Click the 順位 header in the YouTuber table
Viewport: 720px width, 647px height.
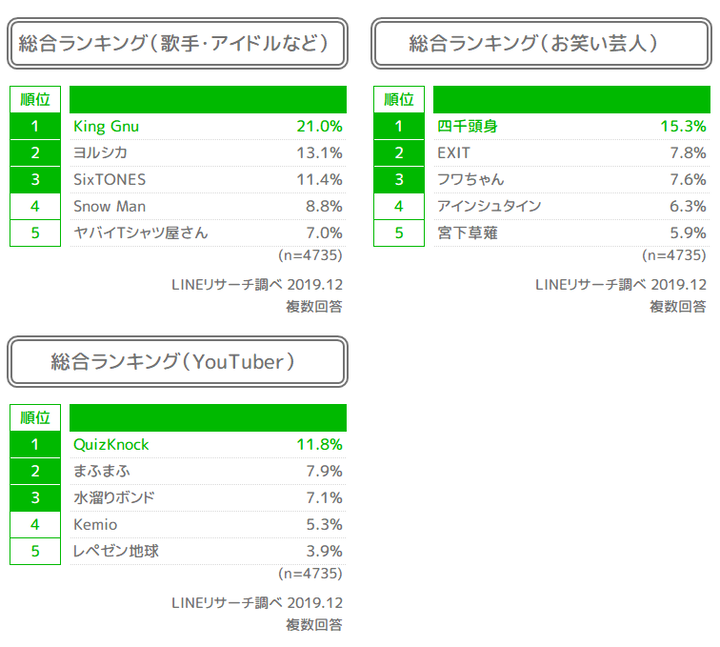[35, 417]
